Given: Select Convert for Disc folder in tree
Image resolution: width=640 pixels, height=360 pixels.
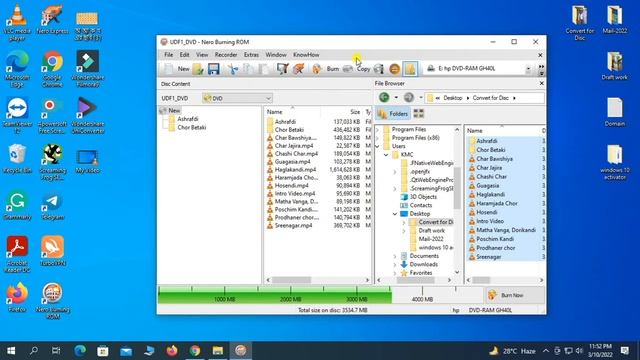Looking at the screenshot, I should tap(431, 222).
